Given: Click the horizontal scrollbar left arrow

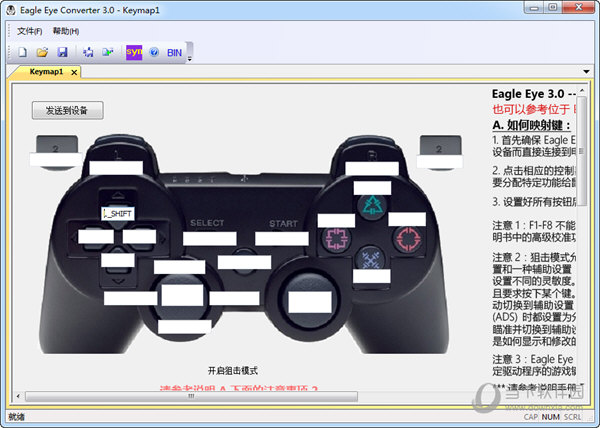Looking at the screenshot, I should point(18,396).
